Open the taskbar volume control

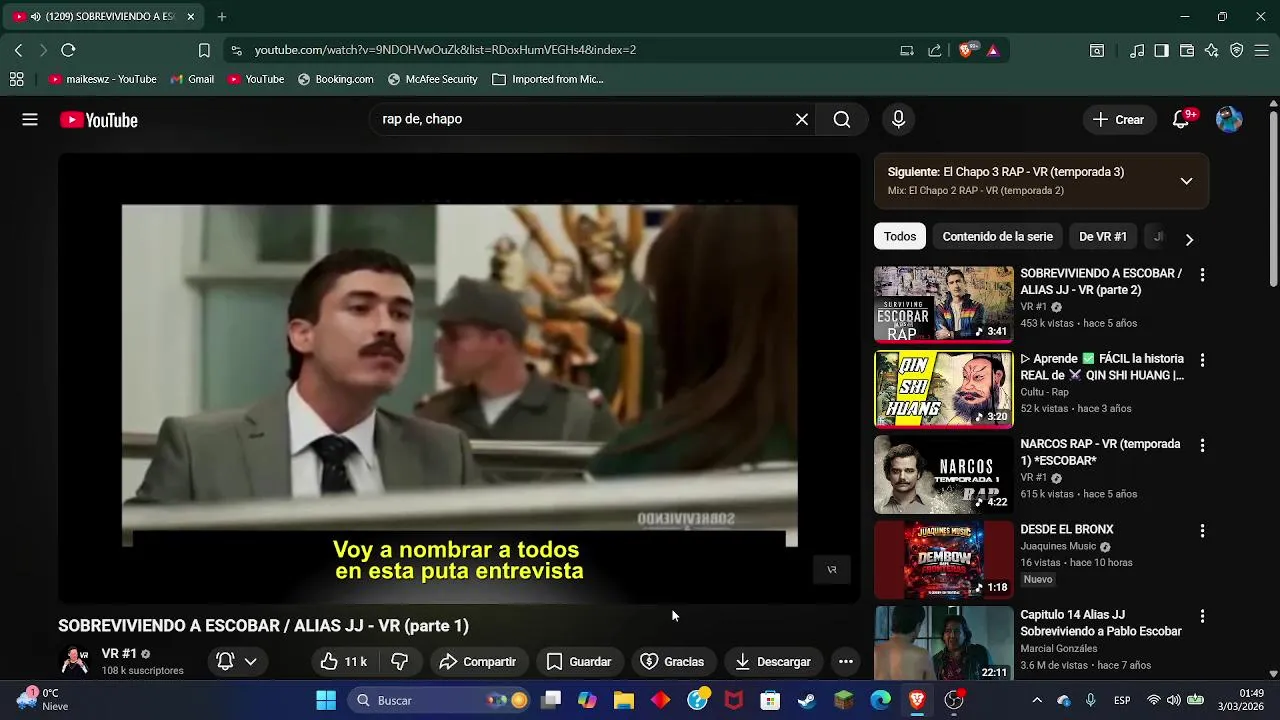coord(1174,700)
